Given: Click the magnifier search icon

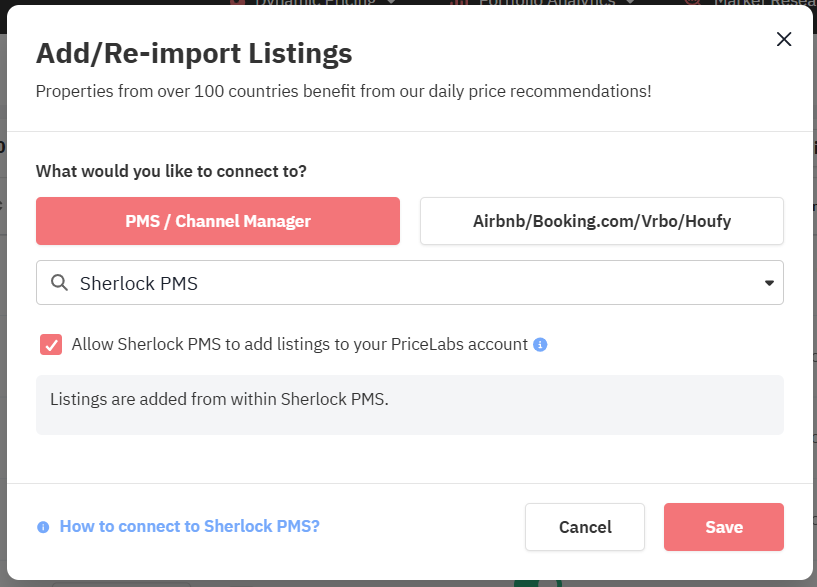Looking at the screenshot, I should click(x=60, y=283).
